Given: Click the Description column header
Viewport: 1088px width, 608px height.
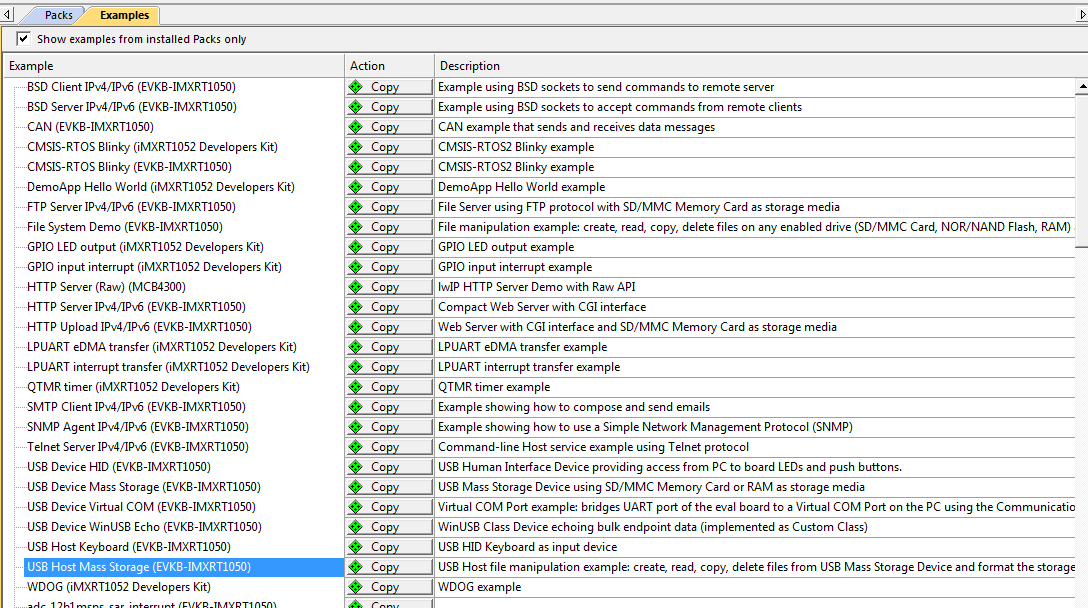Looking at the screenshot, I should pos(760,66).
